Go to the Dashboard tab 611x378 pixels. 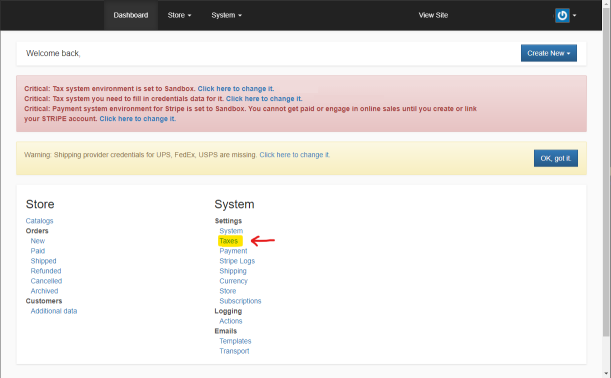pos(131,15)
